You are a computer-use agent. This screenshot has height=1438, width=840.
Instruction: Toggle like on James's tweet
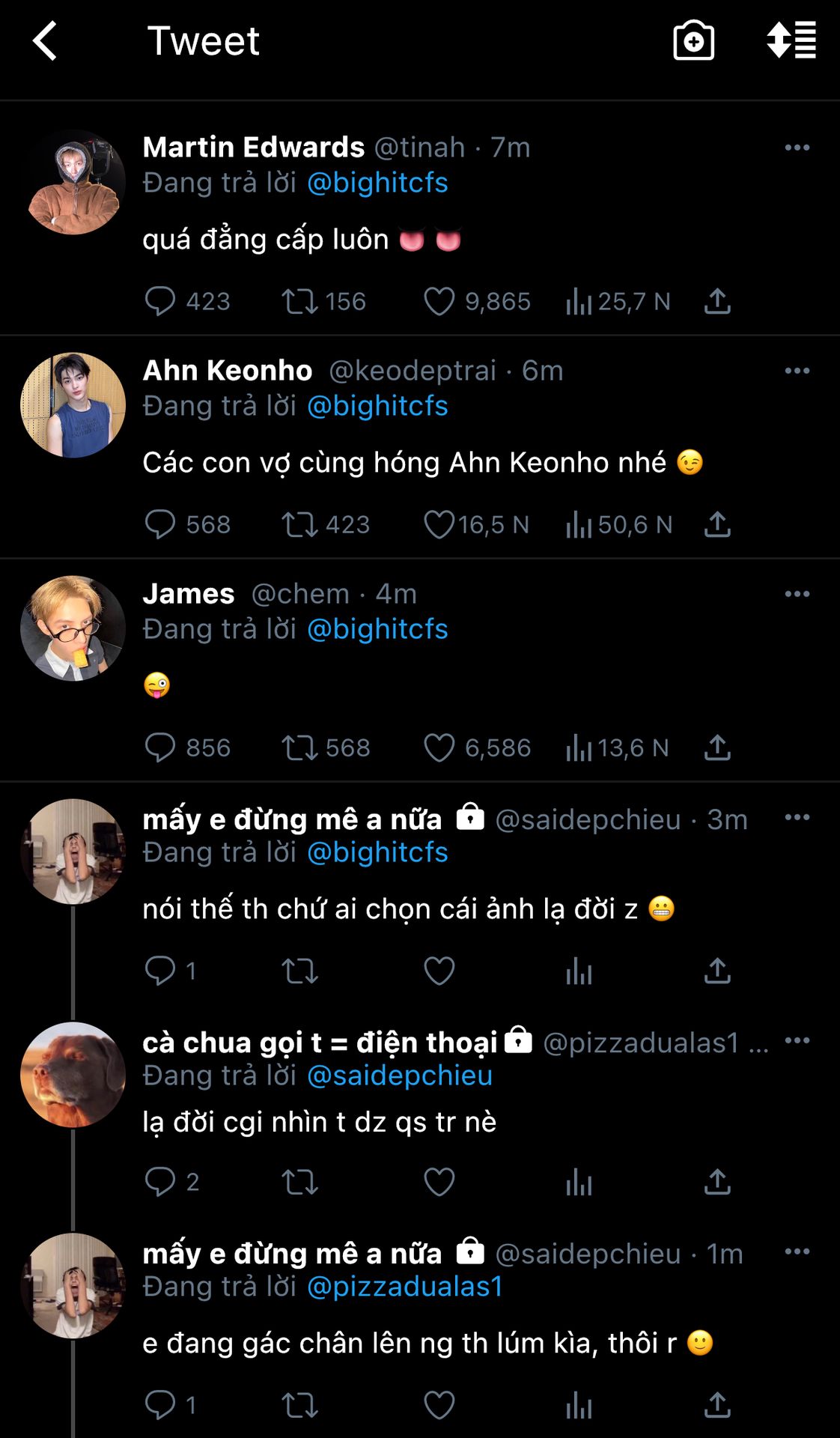[439, 747]
